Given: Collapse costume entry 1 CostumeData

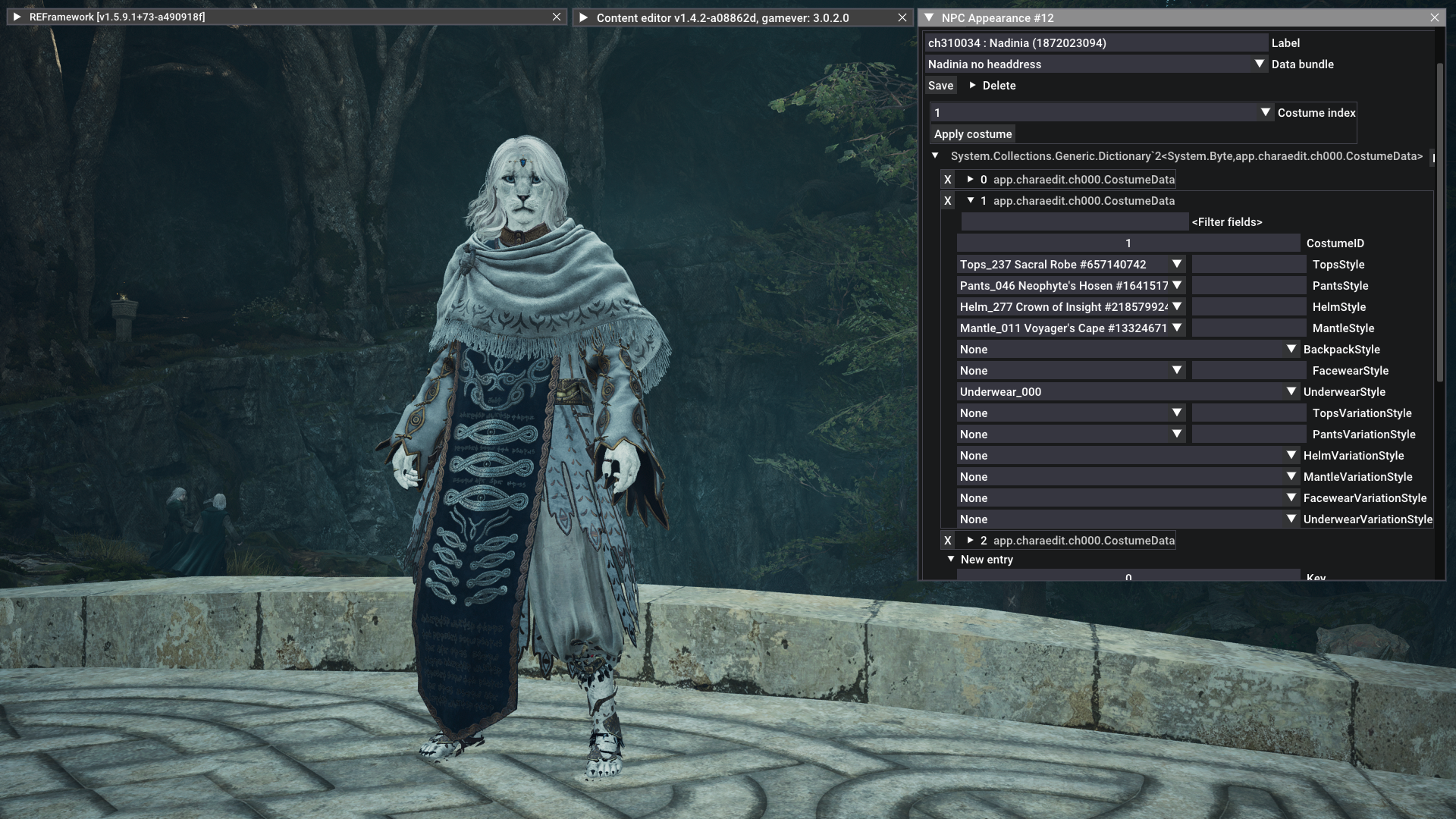Looking at the screenshot, I should pos(970,201).
